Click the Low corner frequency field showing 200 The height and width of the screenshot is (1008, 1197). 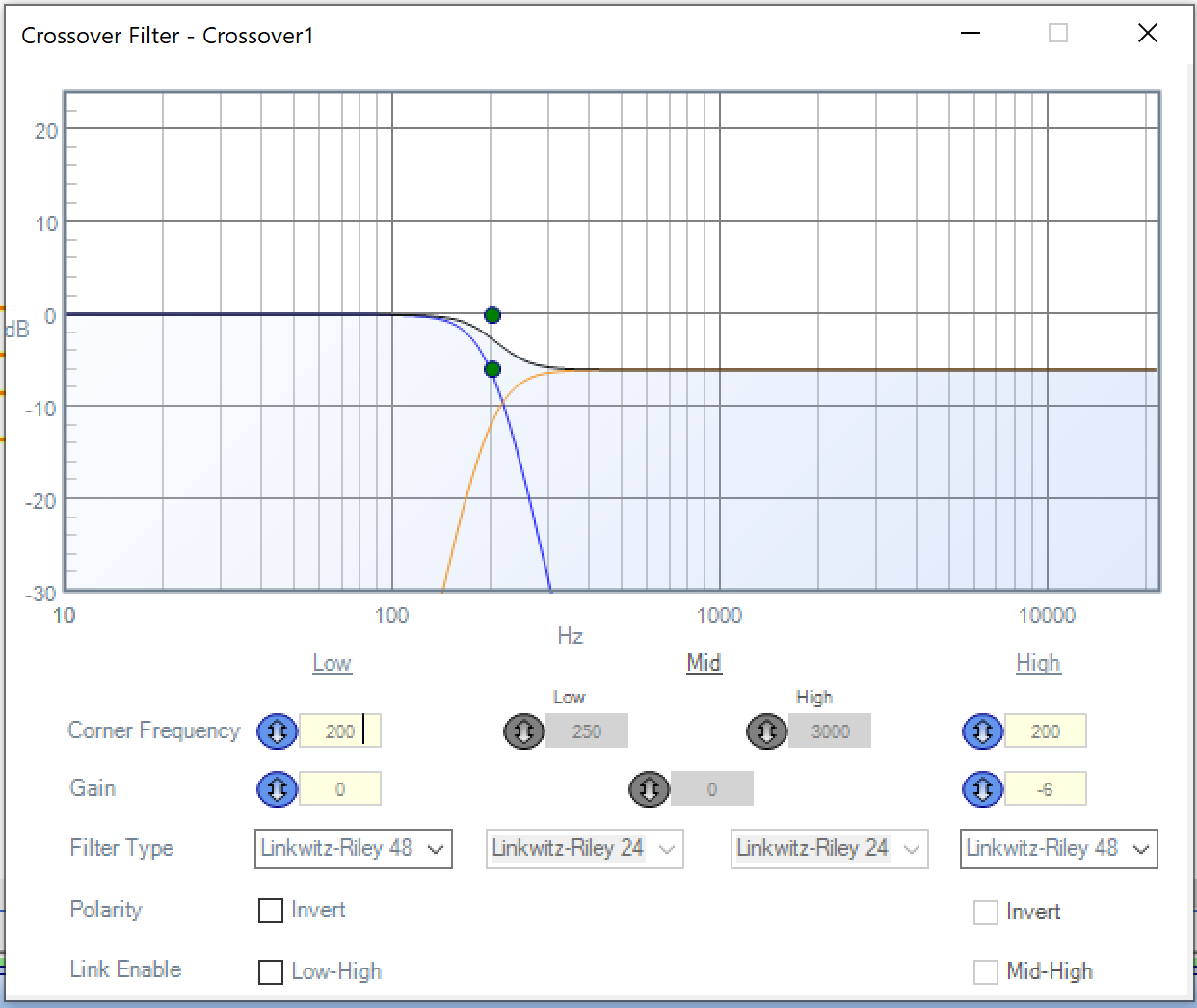[340, 730]
